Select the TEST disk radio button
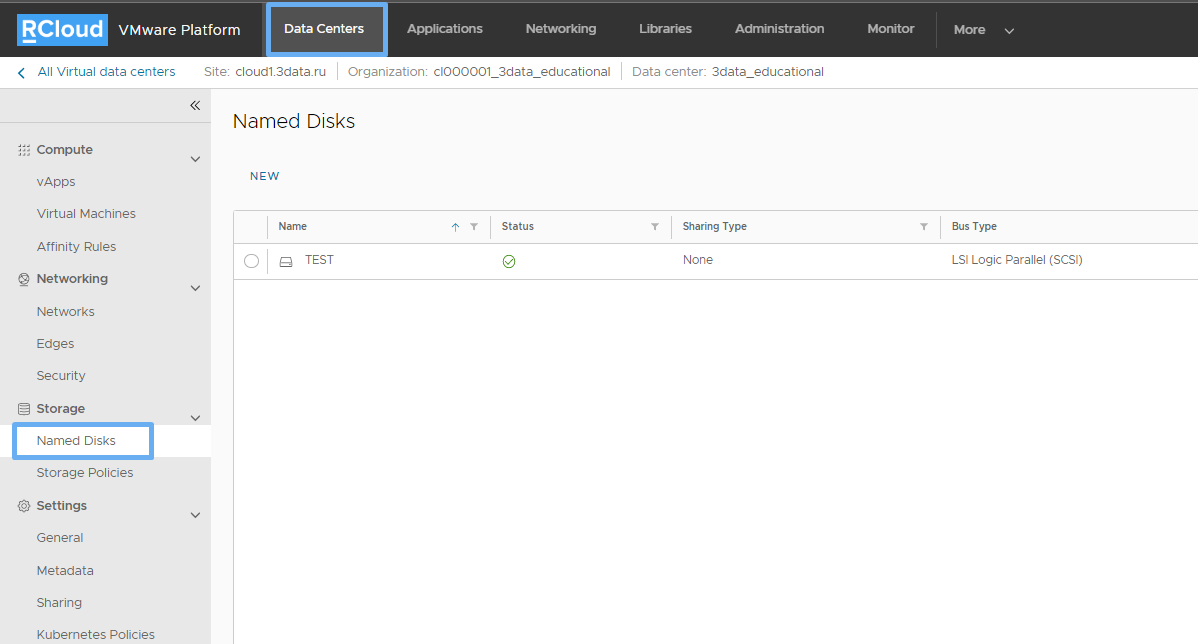Screen dimensions: 1198x644 251,261
